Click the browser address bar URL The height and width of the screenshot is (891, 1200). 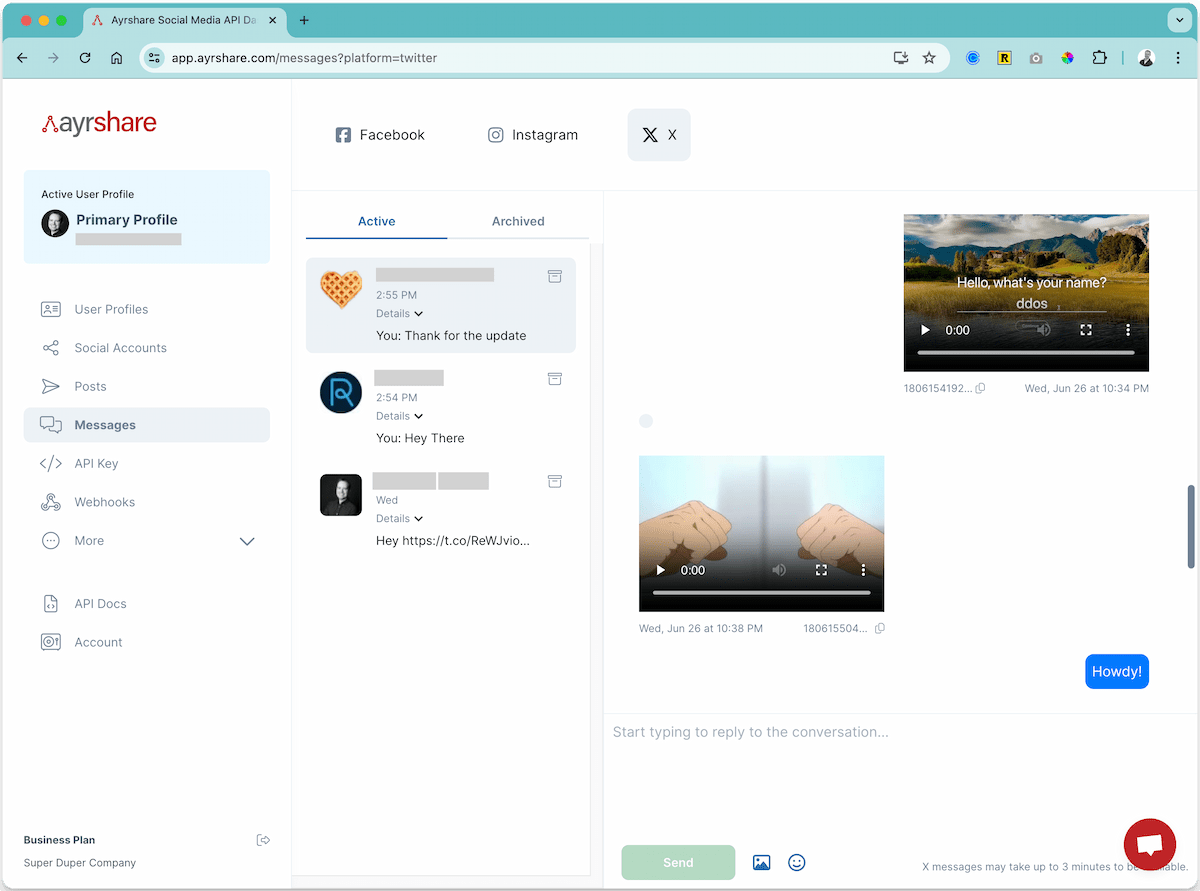[x=304, y=58]
